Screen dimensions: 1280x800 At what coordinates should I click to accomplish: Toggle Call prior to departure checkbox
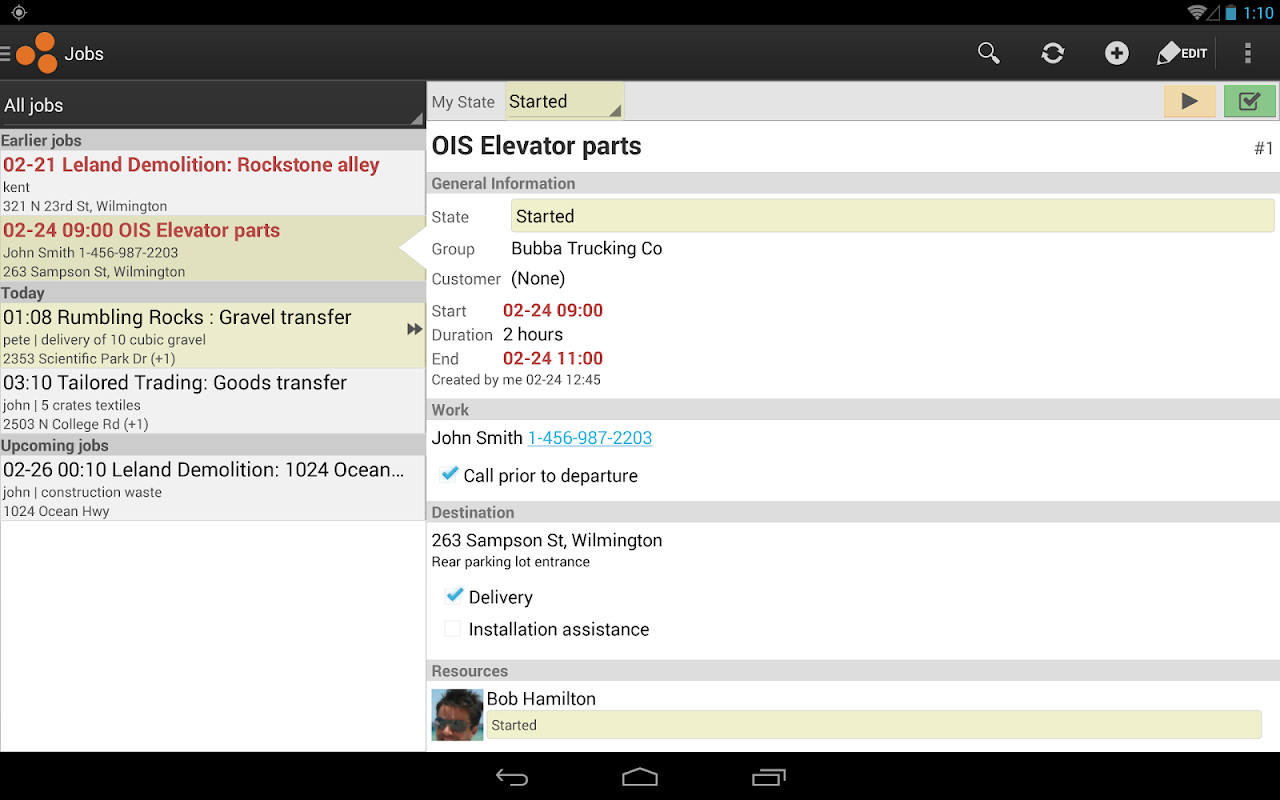450,474
